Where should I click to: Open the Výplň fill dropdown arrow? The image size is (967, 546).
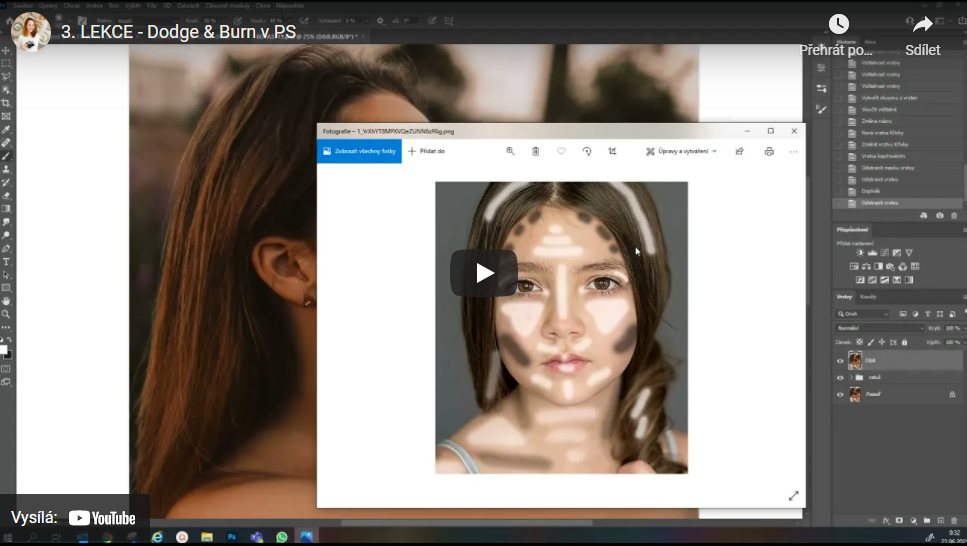(x=964, y=342)
